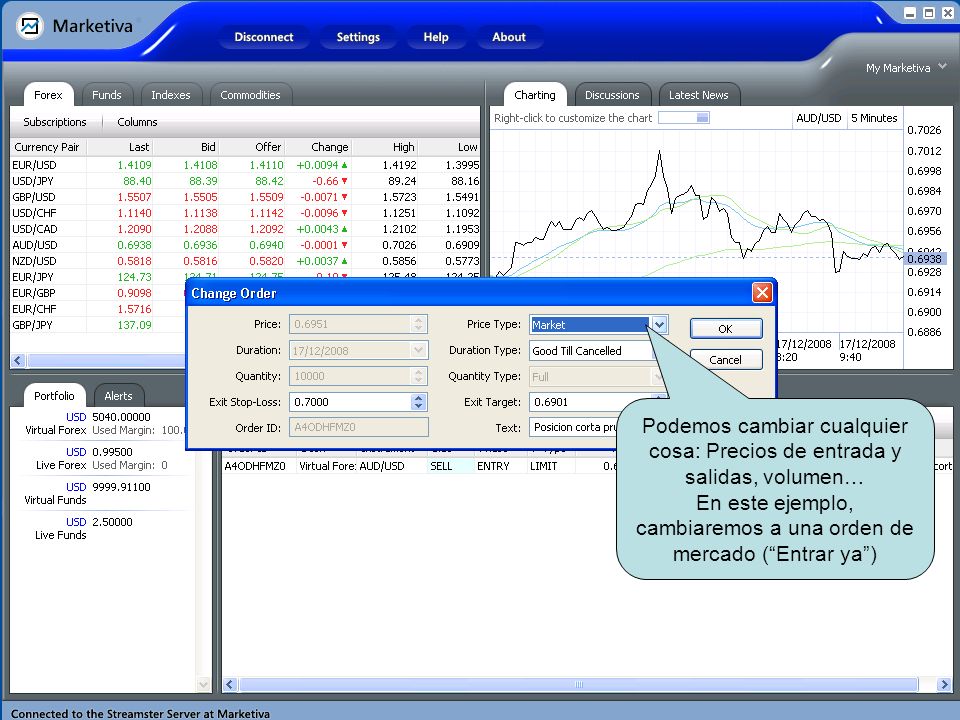Image resolution: width=960 pixels, height=720 pixels.
Task: Sort by the Bid column header
Action: (x=186, y=147)
